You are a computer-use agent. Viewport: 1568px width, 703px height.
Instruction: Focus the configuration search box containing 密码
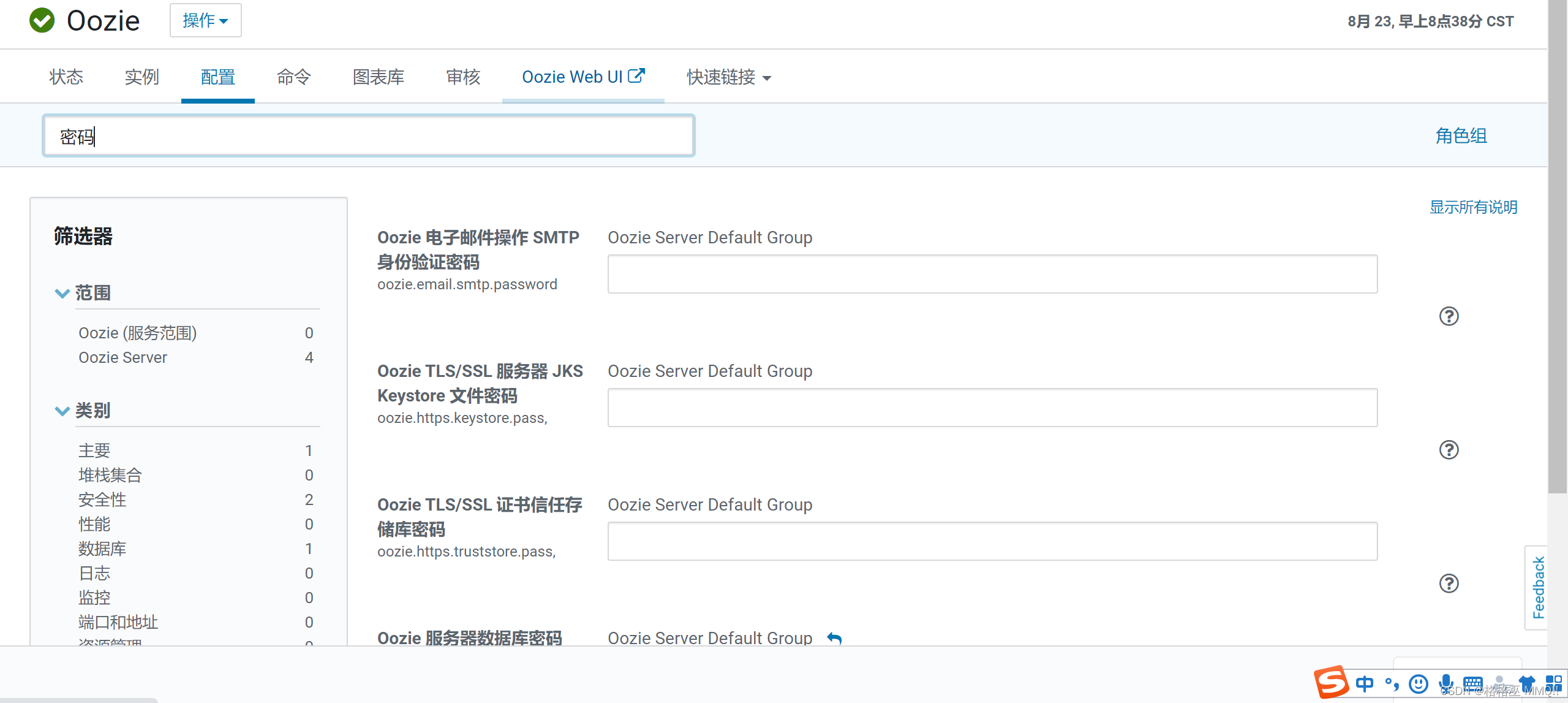point(369,135)
